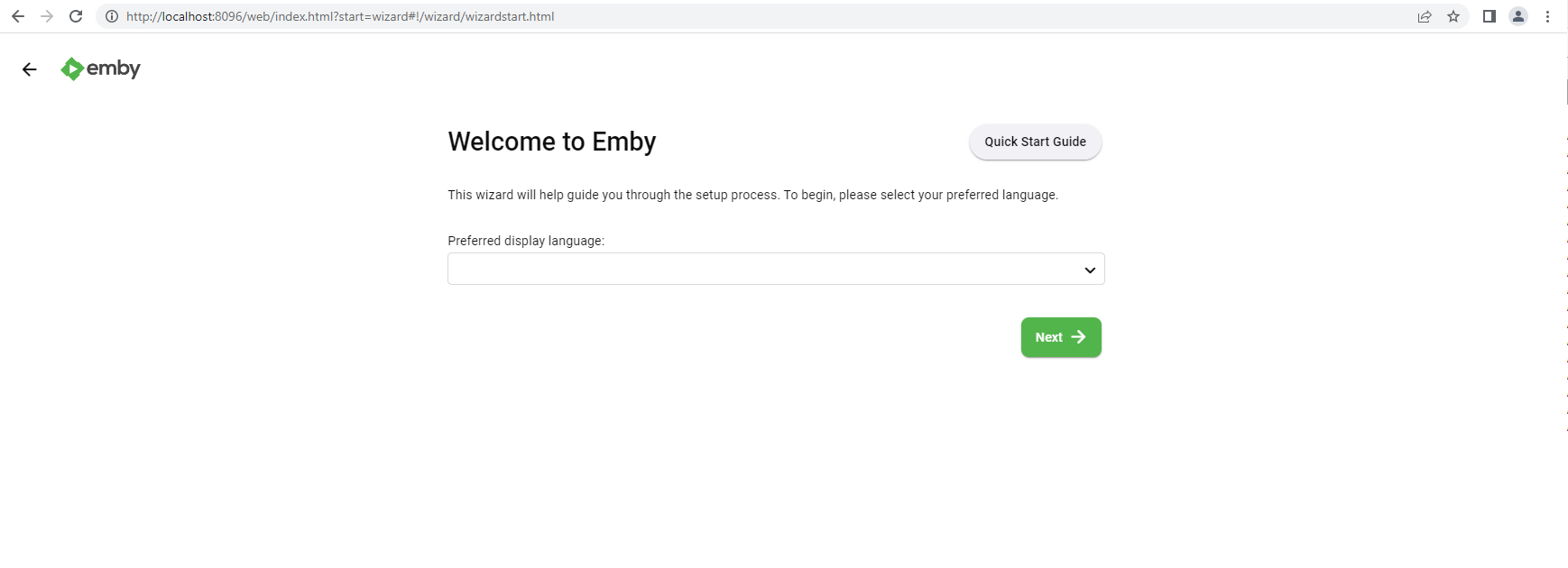Share this page icon

click(x=1425, y=16)
